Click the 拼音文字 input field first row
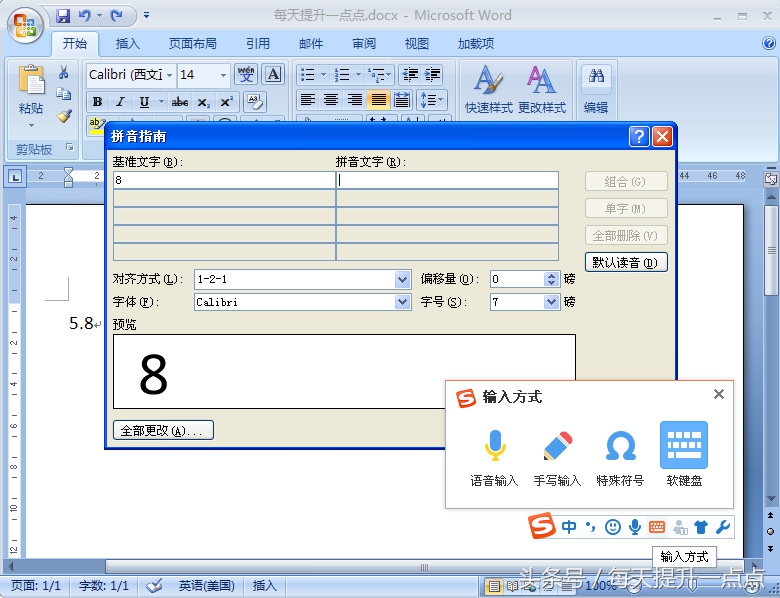Screen dimensions: 780x598 (x=447, y=181)
